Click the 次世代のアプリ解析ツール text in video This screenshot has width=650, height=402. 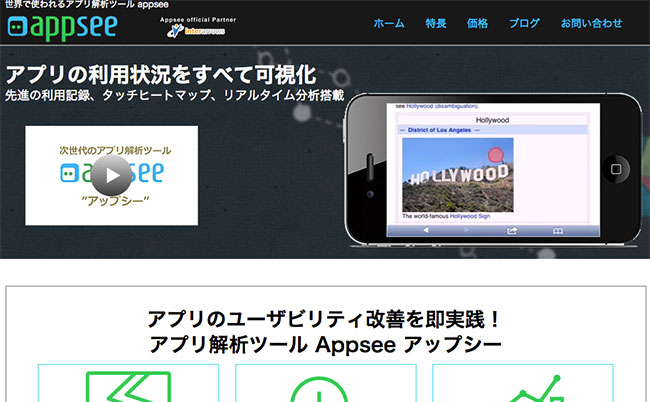click(x=115, y=150)
